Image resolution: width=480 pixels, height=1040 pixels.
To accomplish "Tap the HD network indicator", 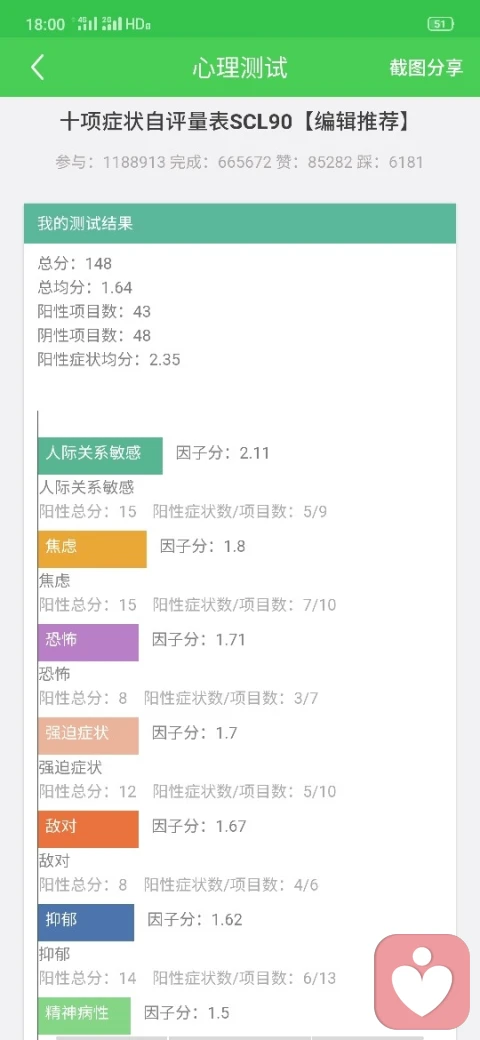I will (x=138, y=25).
